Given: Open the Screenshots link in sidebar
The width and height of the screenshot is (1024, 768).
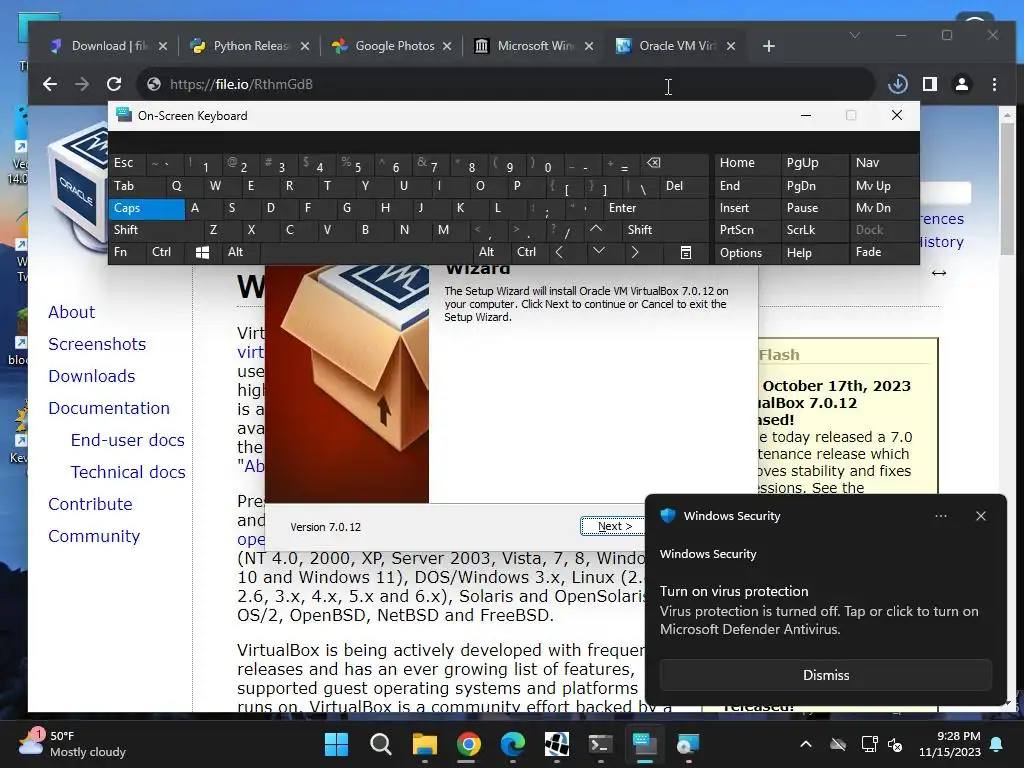Looking at the screenshot, I should click(97, 344).
